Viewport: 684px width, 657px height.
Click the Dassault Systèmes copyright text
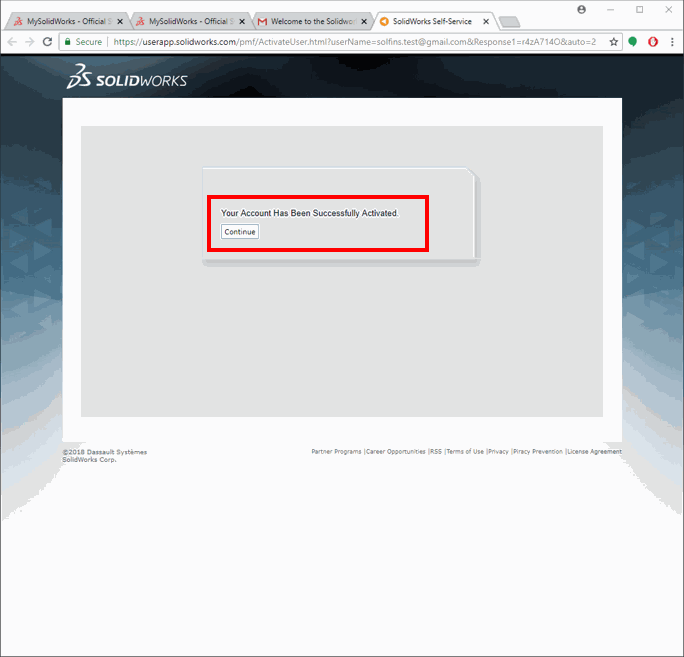(105, 456)
